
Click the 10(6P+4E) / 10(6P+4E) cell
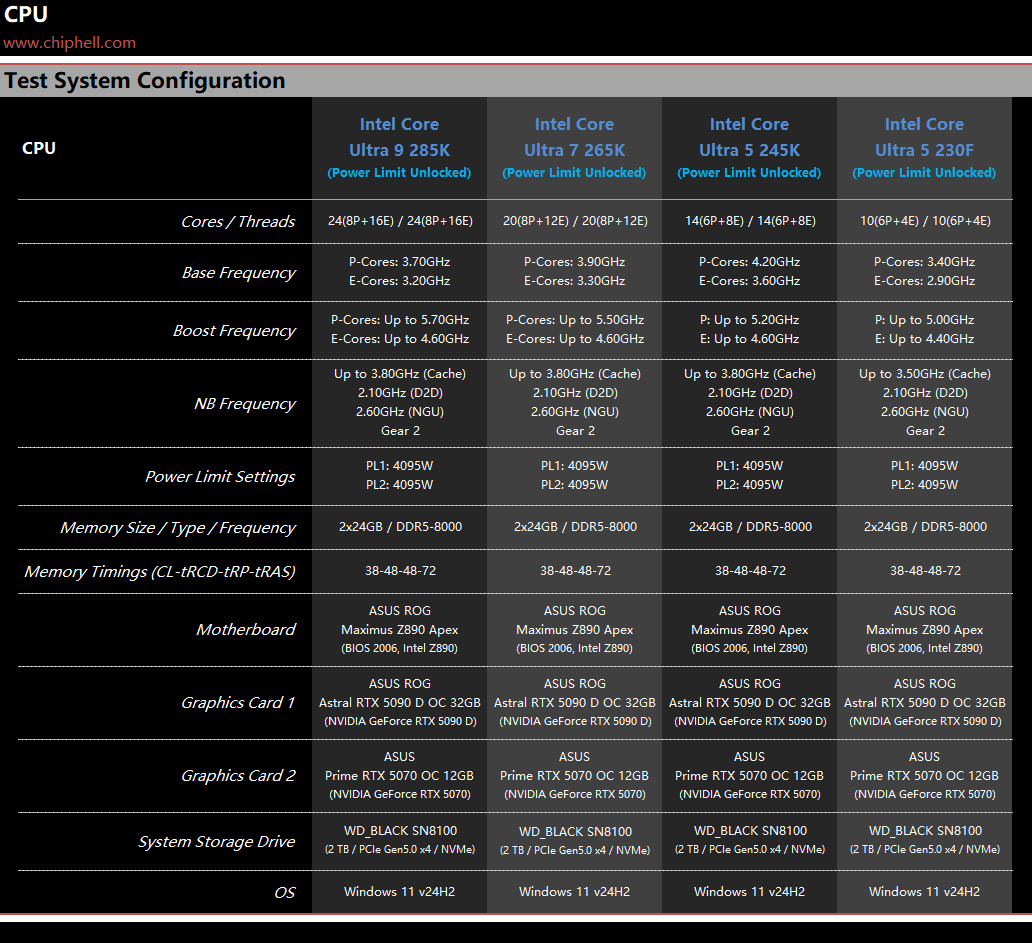click(x=925, y=221)
